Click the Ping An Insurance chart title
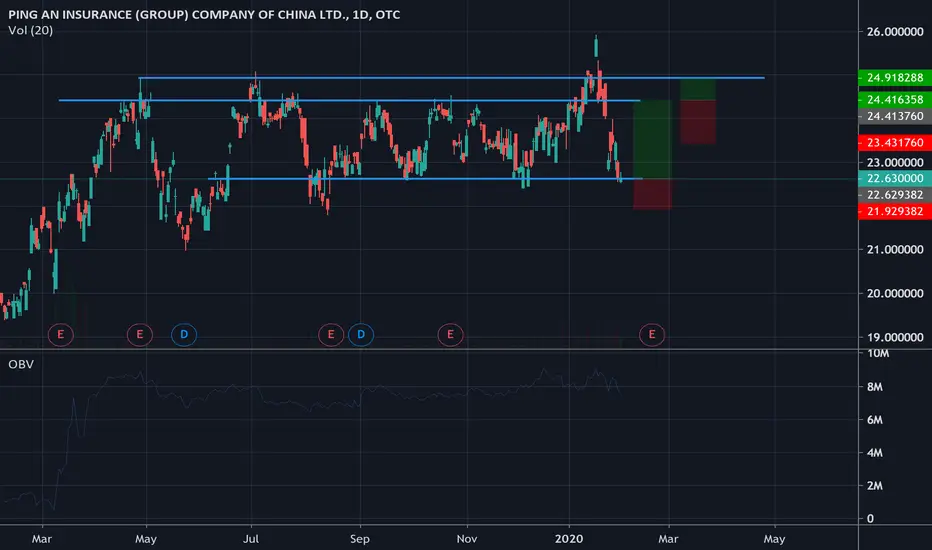This screenshot has width=932, height=550. [x=204, y=14]
